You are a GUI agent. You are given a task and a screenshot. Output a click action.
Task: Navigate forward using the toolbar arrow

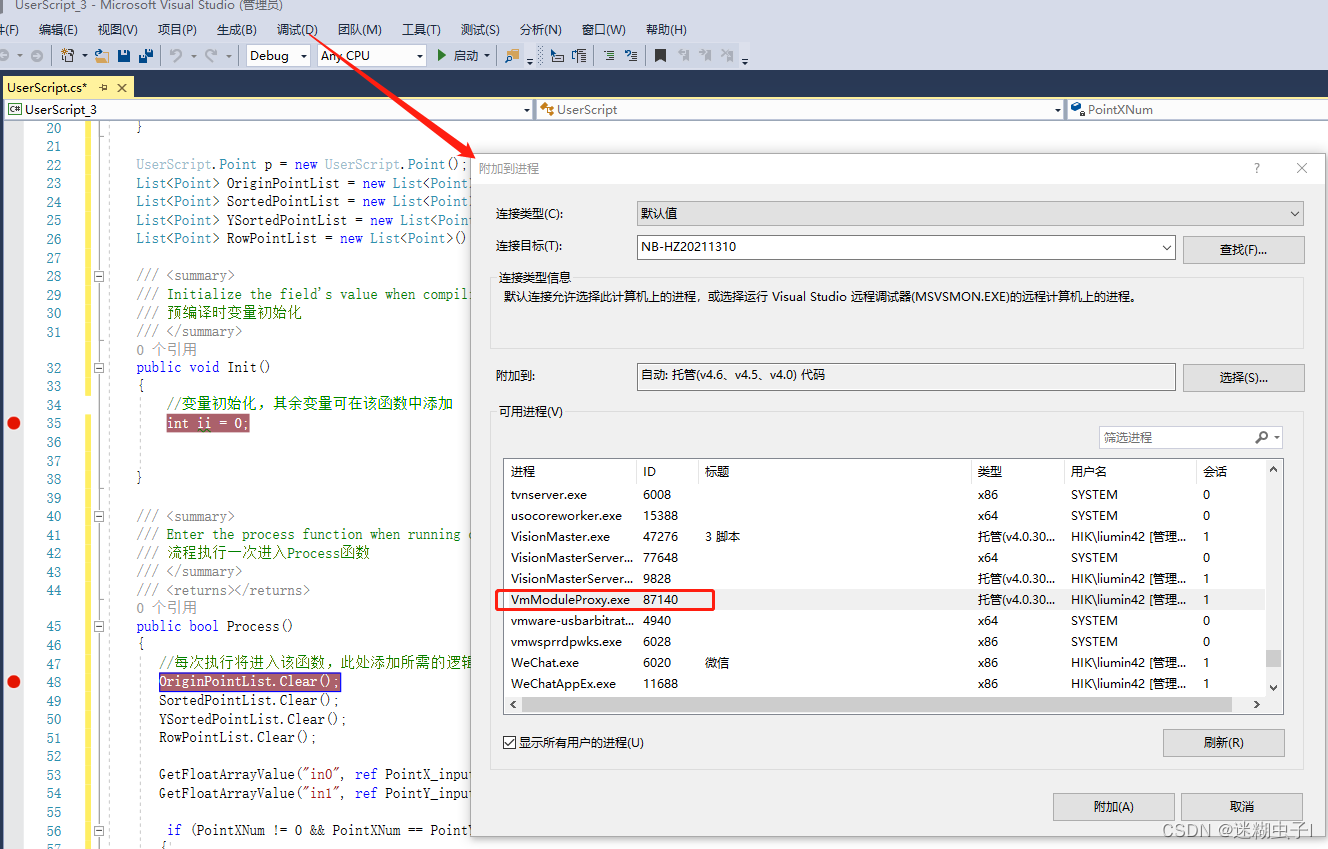37,56
